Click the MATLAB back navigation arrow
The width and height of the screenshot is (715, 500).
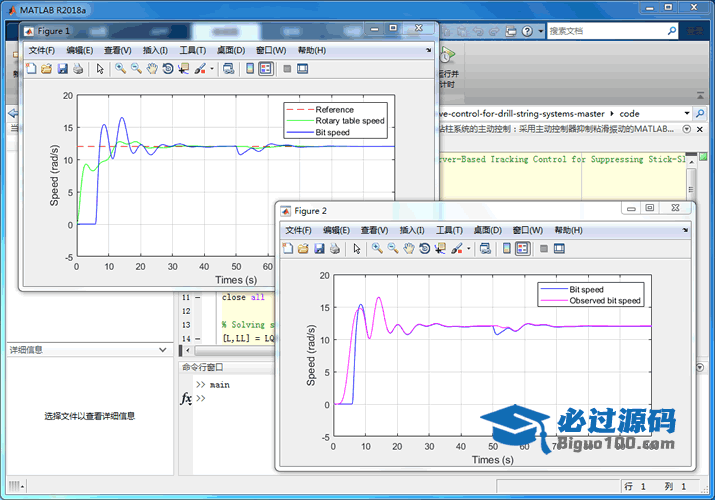(x=13, y=113)
